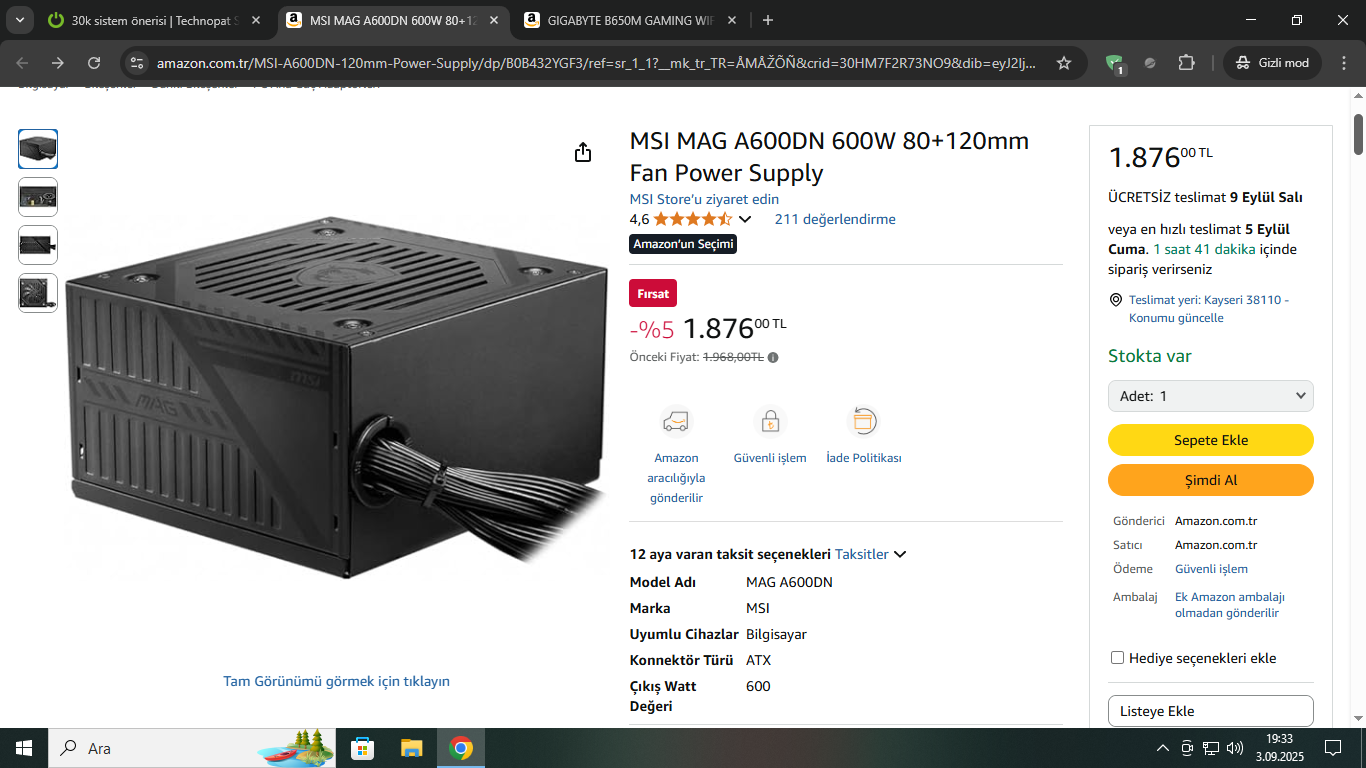Click the Güvenli işlem lock icon
The width and height of the screenshot is (1366, 768).
coord(770,421)
